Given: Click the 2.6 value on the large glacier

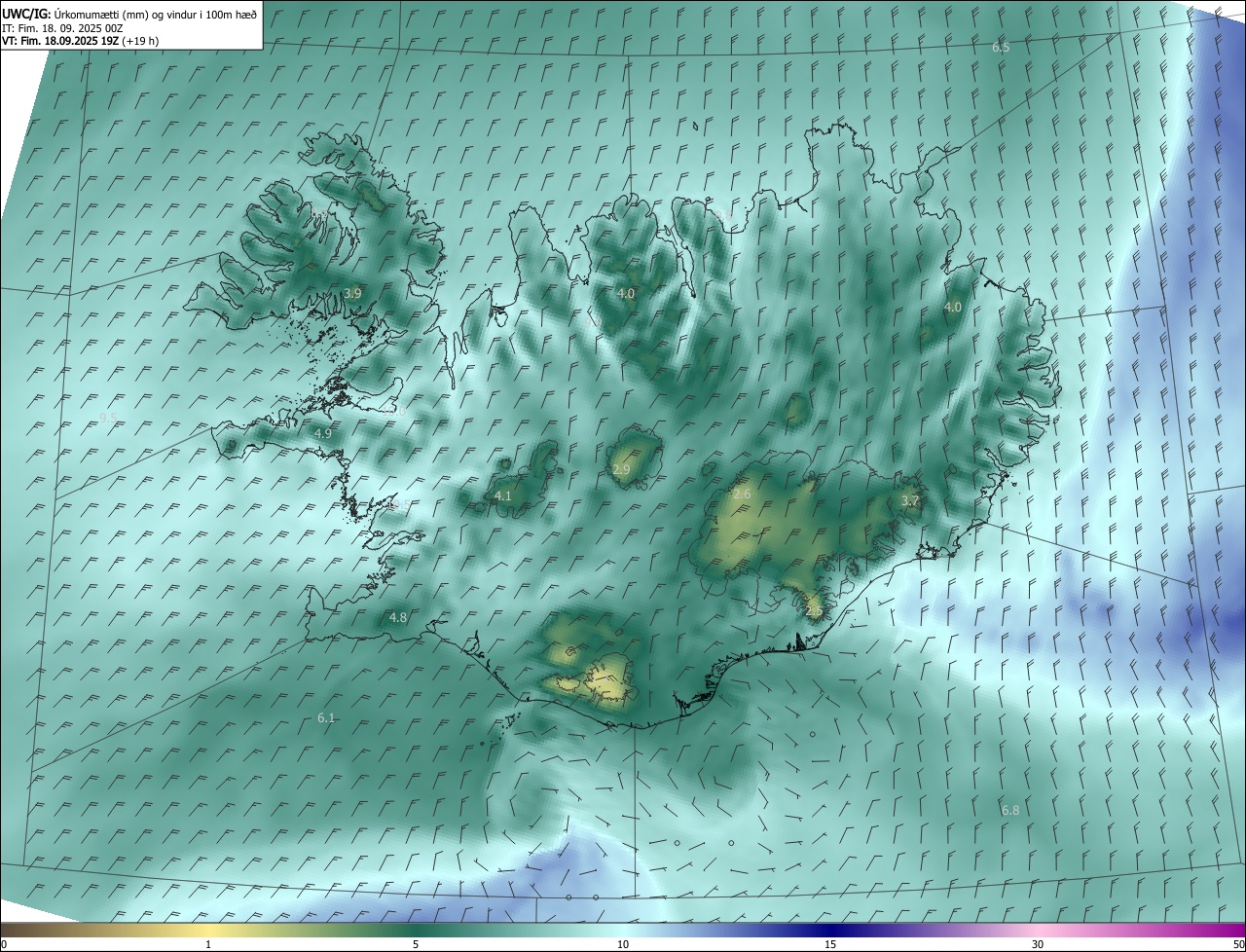Looking at the screenshot, I should 742,494.
